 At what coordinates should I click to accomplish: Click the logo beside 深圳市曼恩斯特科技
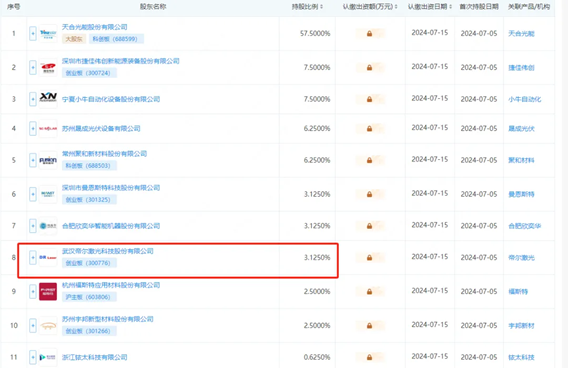point(48,194)
